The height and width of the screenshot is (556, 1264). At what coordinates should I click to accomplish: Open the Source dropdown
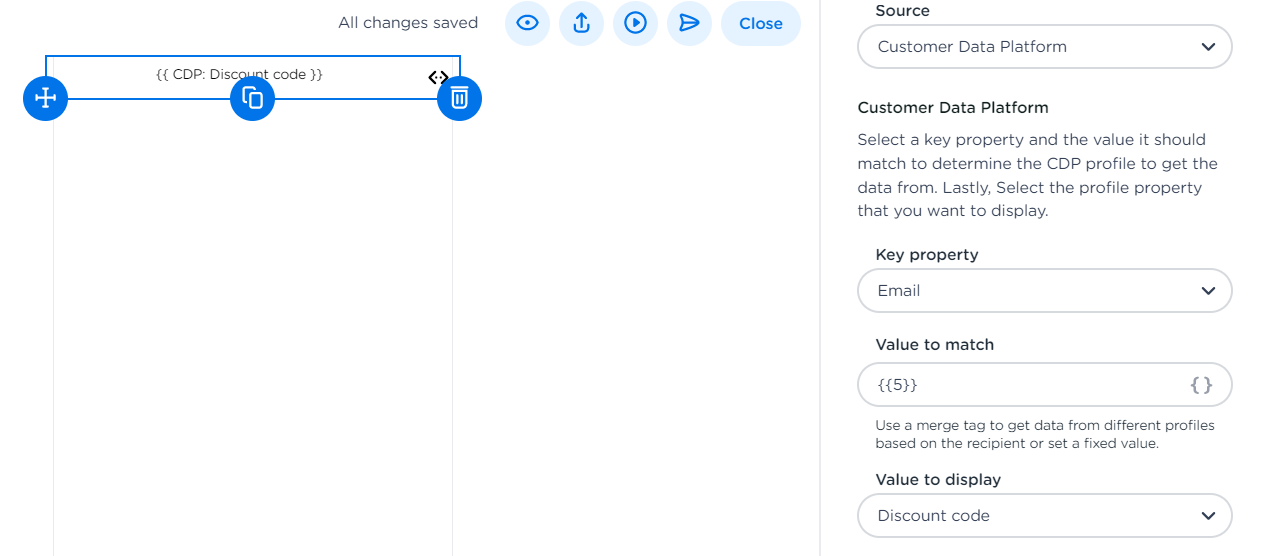(1044, 47)
